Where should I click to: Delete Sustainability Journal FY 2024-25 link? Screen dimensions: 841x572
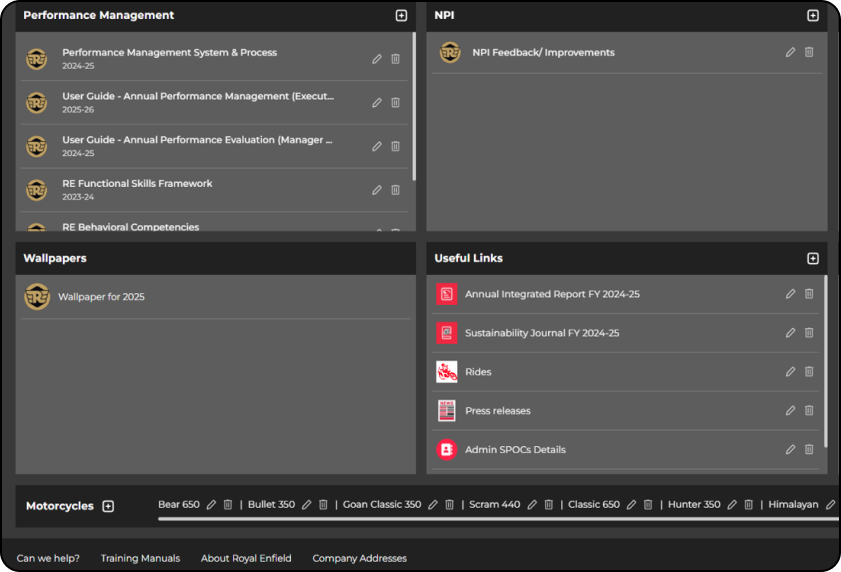point(809,333)
